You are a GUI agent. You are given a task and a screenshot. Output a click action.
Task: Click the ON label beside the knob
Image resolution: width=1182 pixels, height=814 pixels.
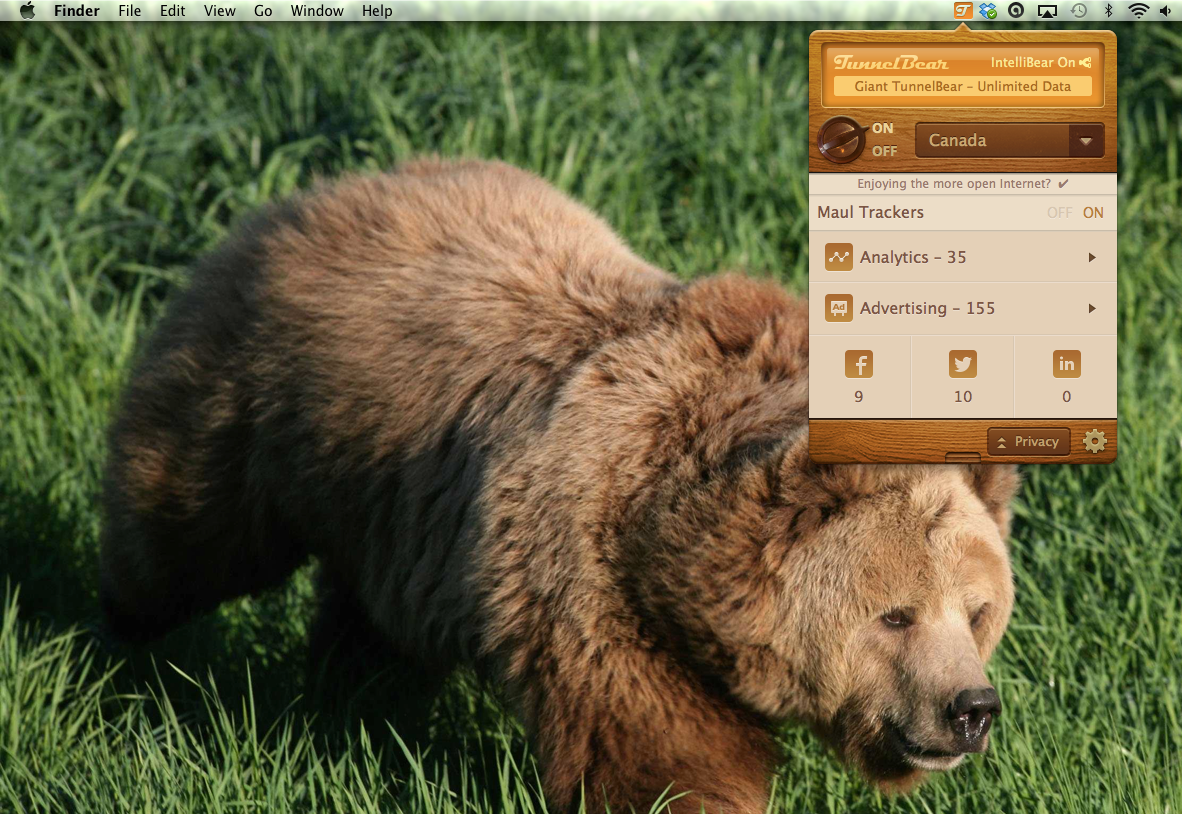pyautogui.click(x=883, y=128)
